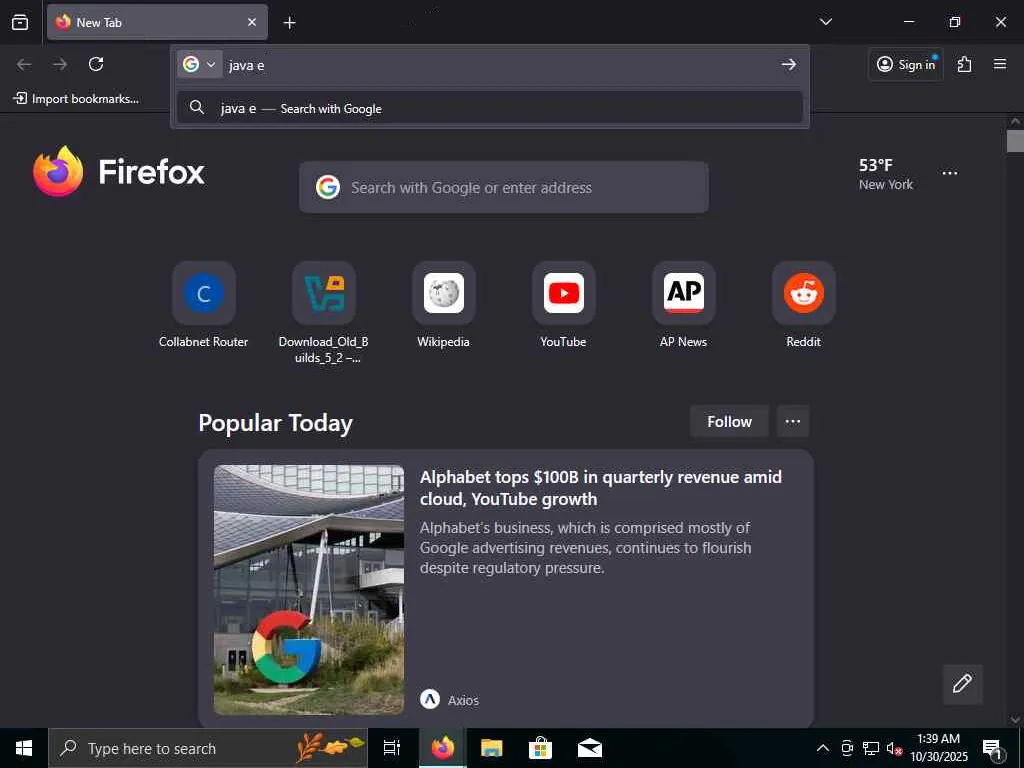Click the Firefox taskbar icon
Image resolution: width=1024 pixels, height=768 pixels.
tap(443, 748)
